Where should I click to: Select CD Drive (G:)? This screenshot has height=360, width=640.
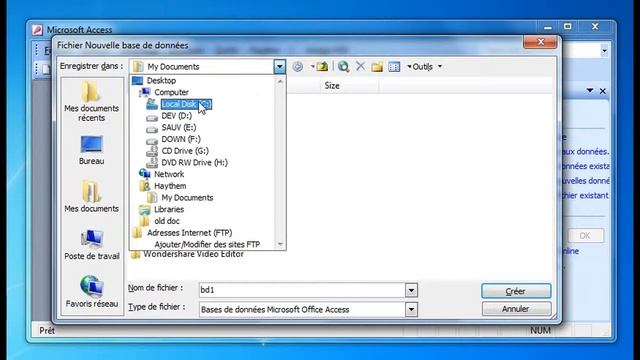click(185, 151)
